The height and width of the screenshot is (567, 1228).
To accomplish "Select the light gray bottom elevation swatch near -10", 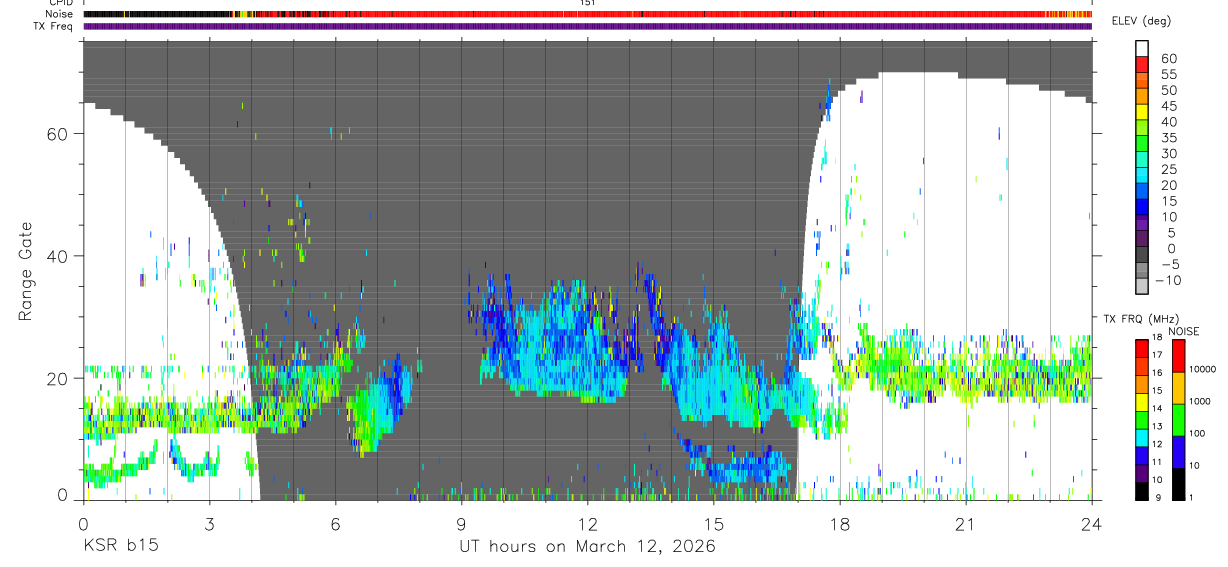I will tap(1142, 285).
